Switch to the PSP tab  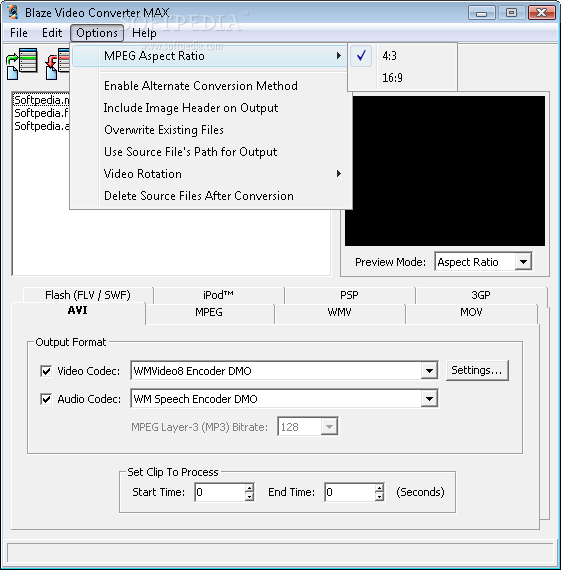pos(349,295)
